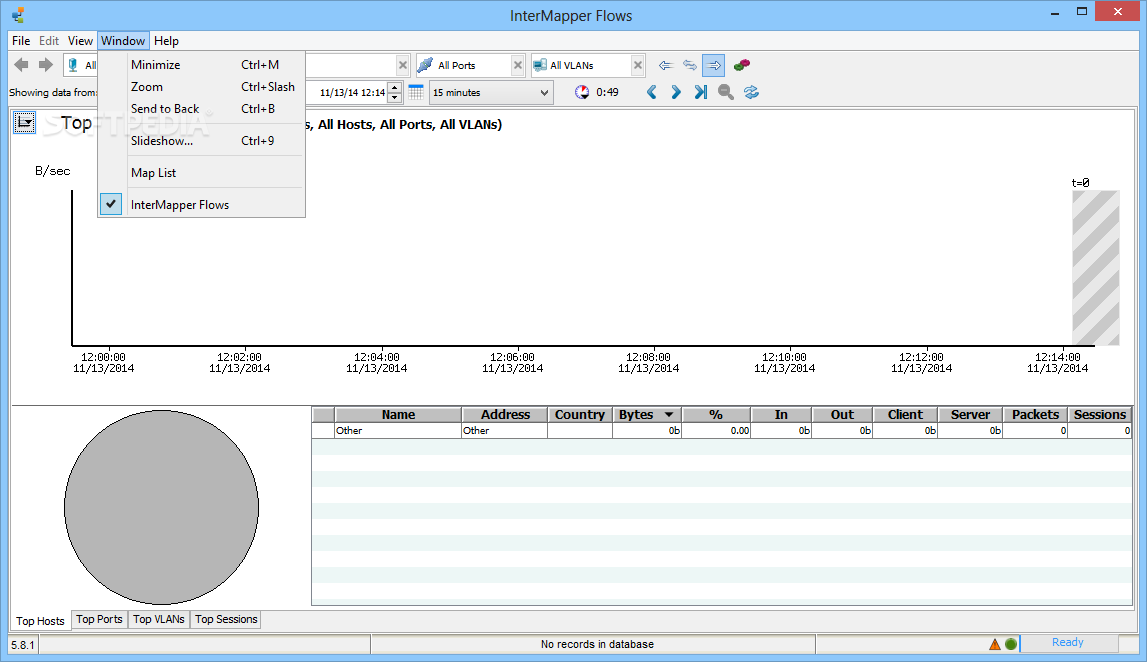The height and width of the screenshot is (662, 1147).
Task: Sort table by Packets column
Action: tap(1035, 415)
